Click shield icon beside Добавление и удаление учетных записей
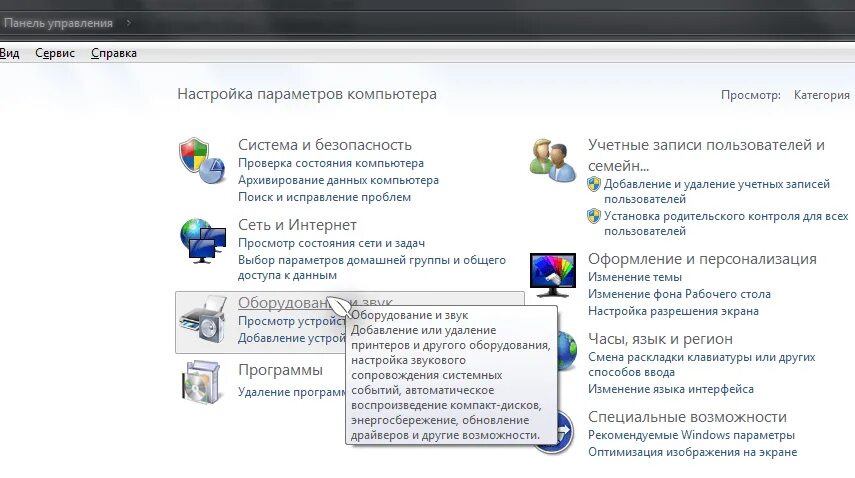 pos(594,184)
